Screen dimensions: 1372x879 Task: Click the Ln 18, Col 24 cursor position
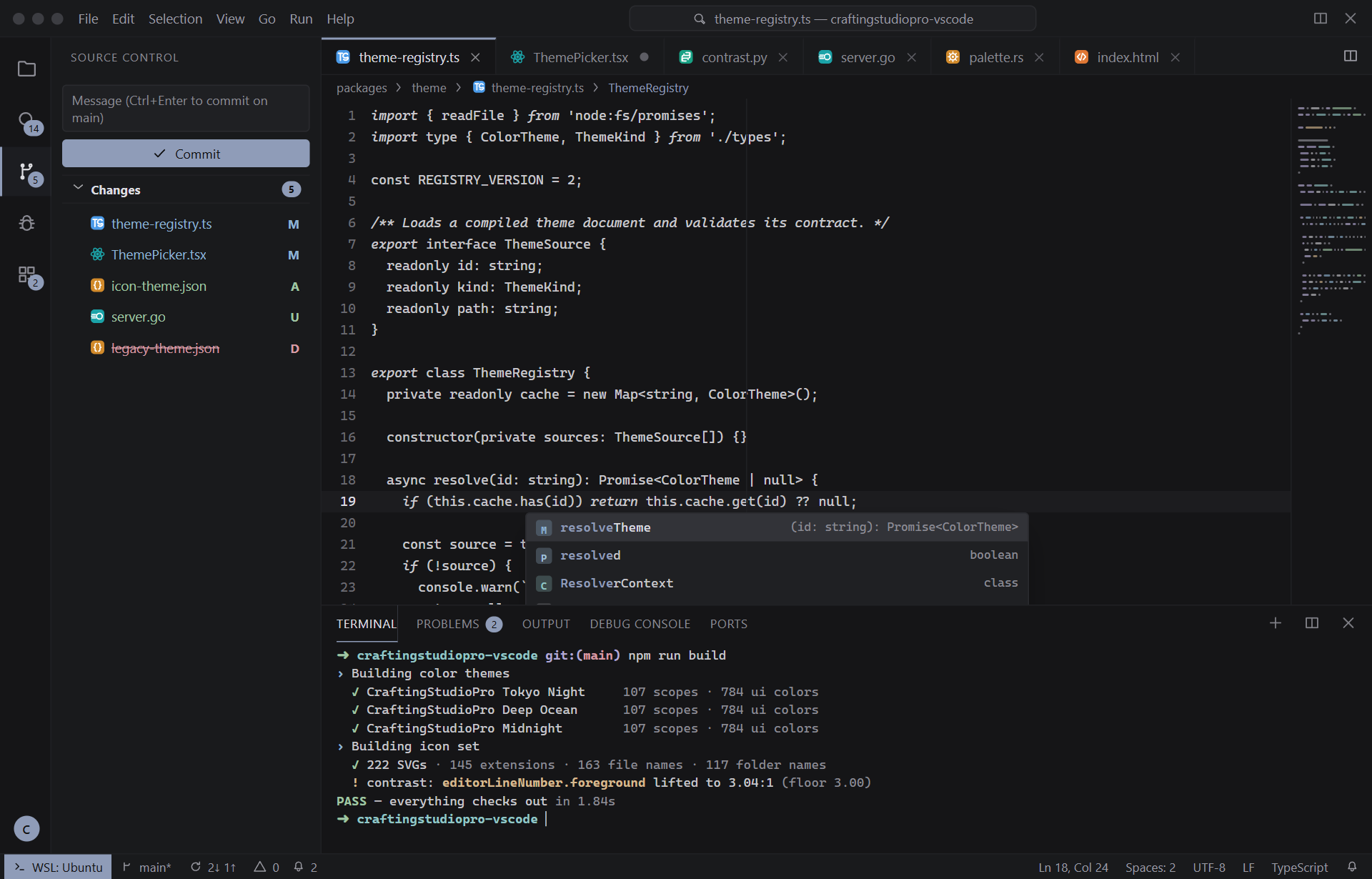[1073, 867]
